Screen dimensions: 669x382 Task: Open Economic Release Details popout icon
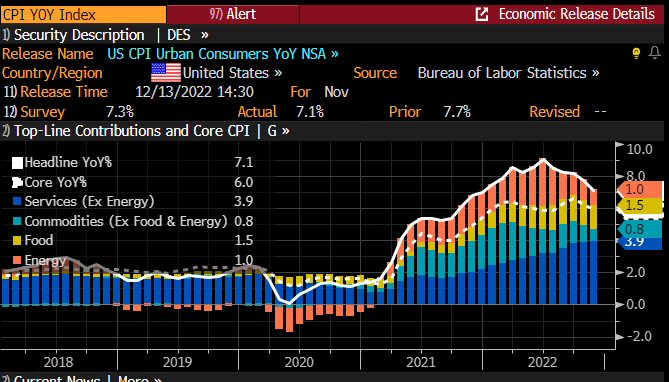click(x=482, y=14)
